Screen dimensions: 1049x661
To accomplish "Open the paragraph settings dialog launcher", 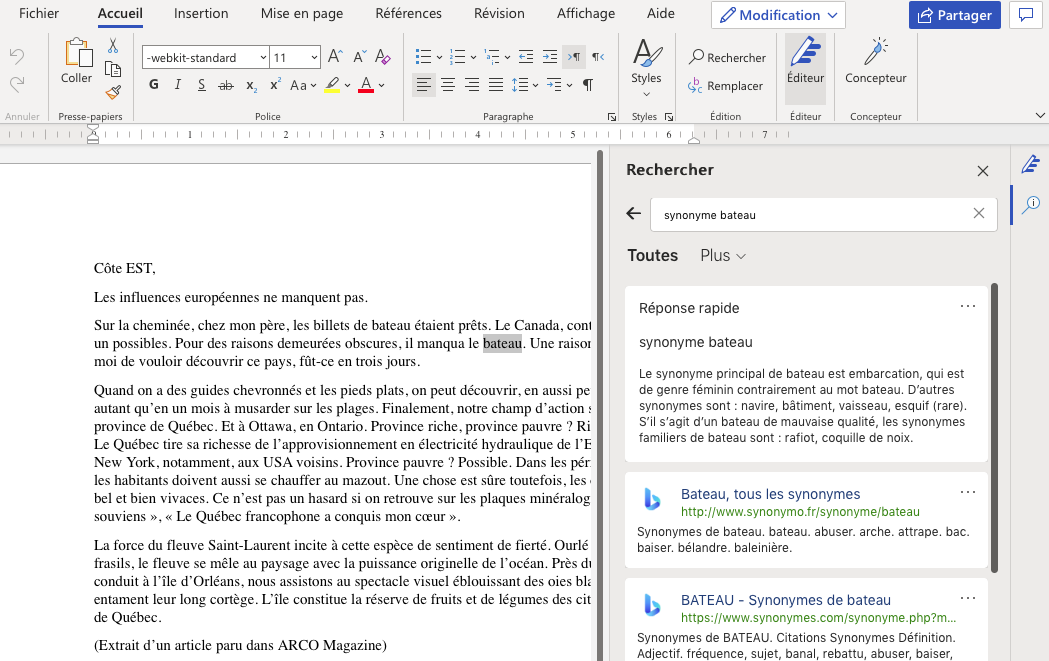I will point(611,117).
